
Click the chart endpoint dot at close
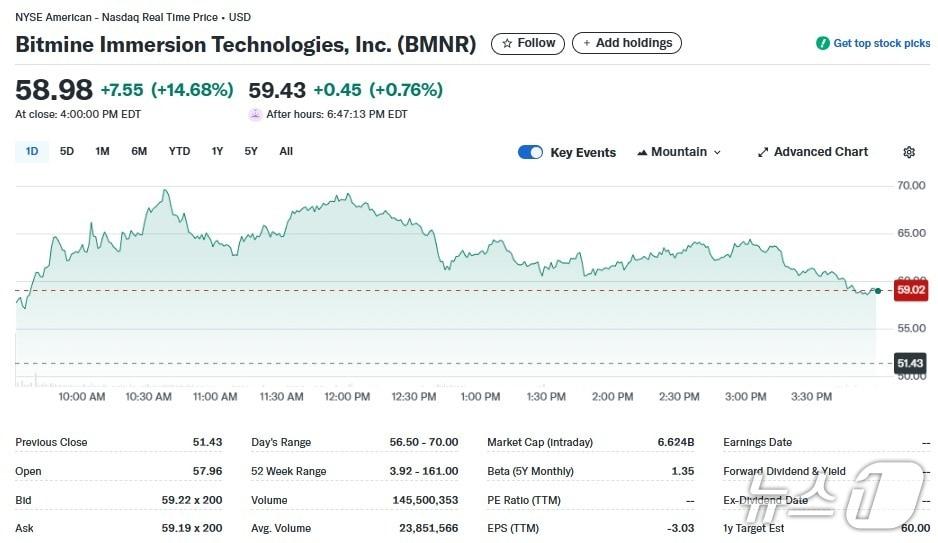pyautogui.click(x=878, y=290)
